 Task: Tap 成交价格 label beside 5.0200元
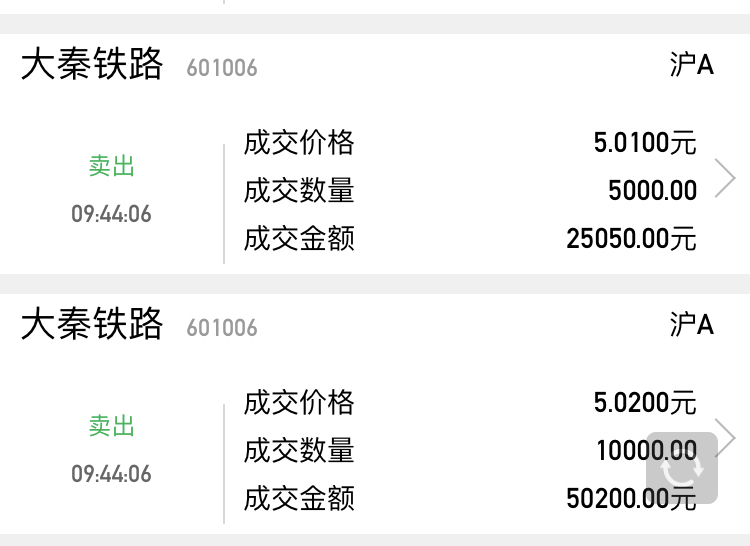coord(299,403)
